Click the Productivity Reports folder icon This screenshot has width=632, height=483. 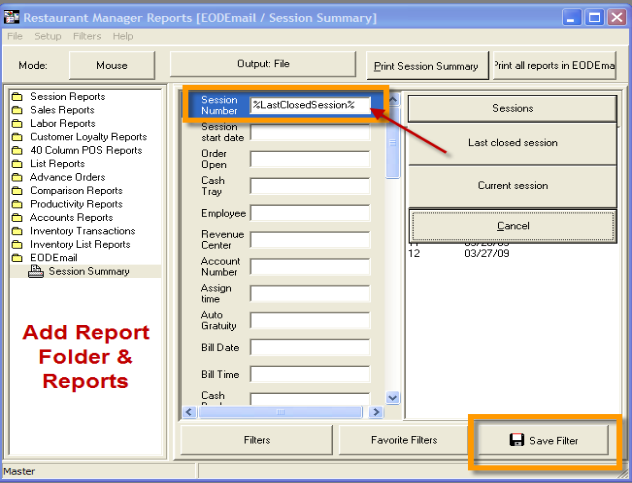point(17,204)
